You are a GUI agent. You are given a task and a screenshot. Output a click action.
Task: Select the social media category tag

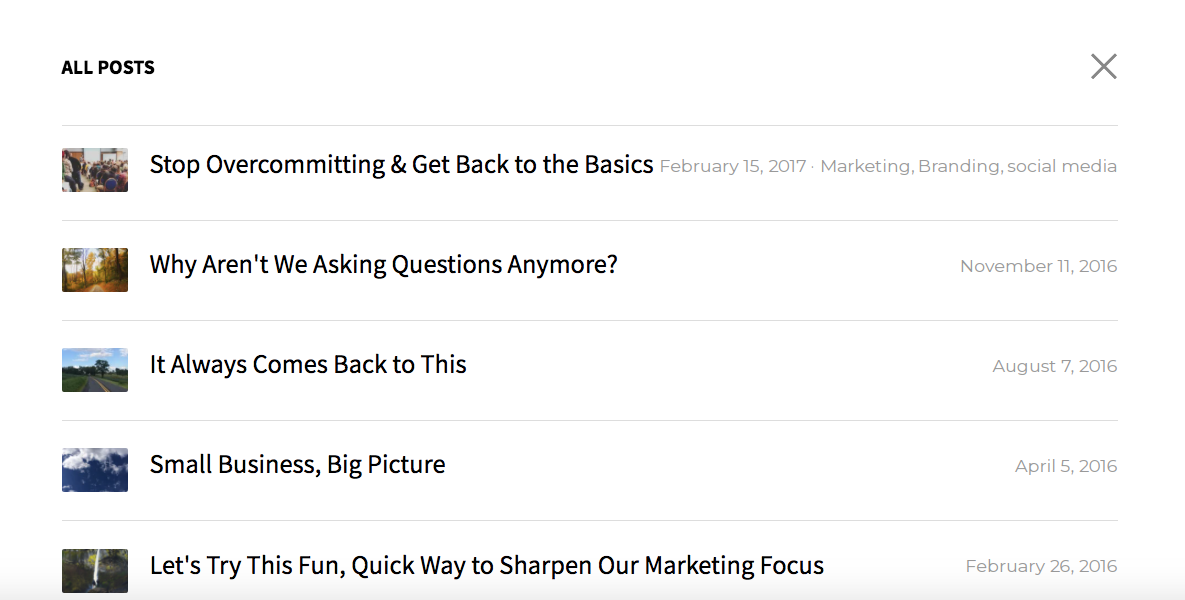click(1061, 166)
